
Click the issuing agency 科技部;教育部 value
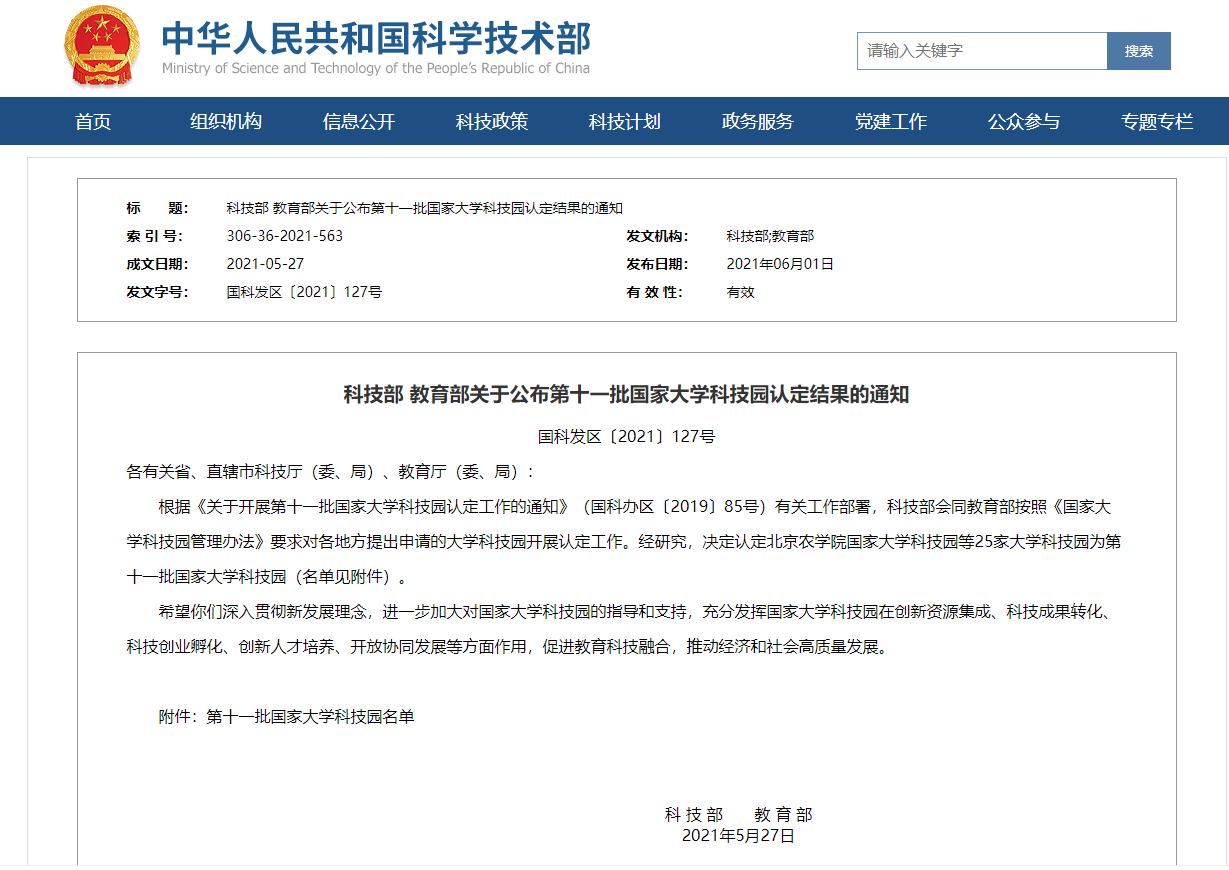[770, 236]
